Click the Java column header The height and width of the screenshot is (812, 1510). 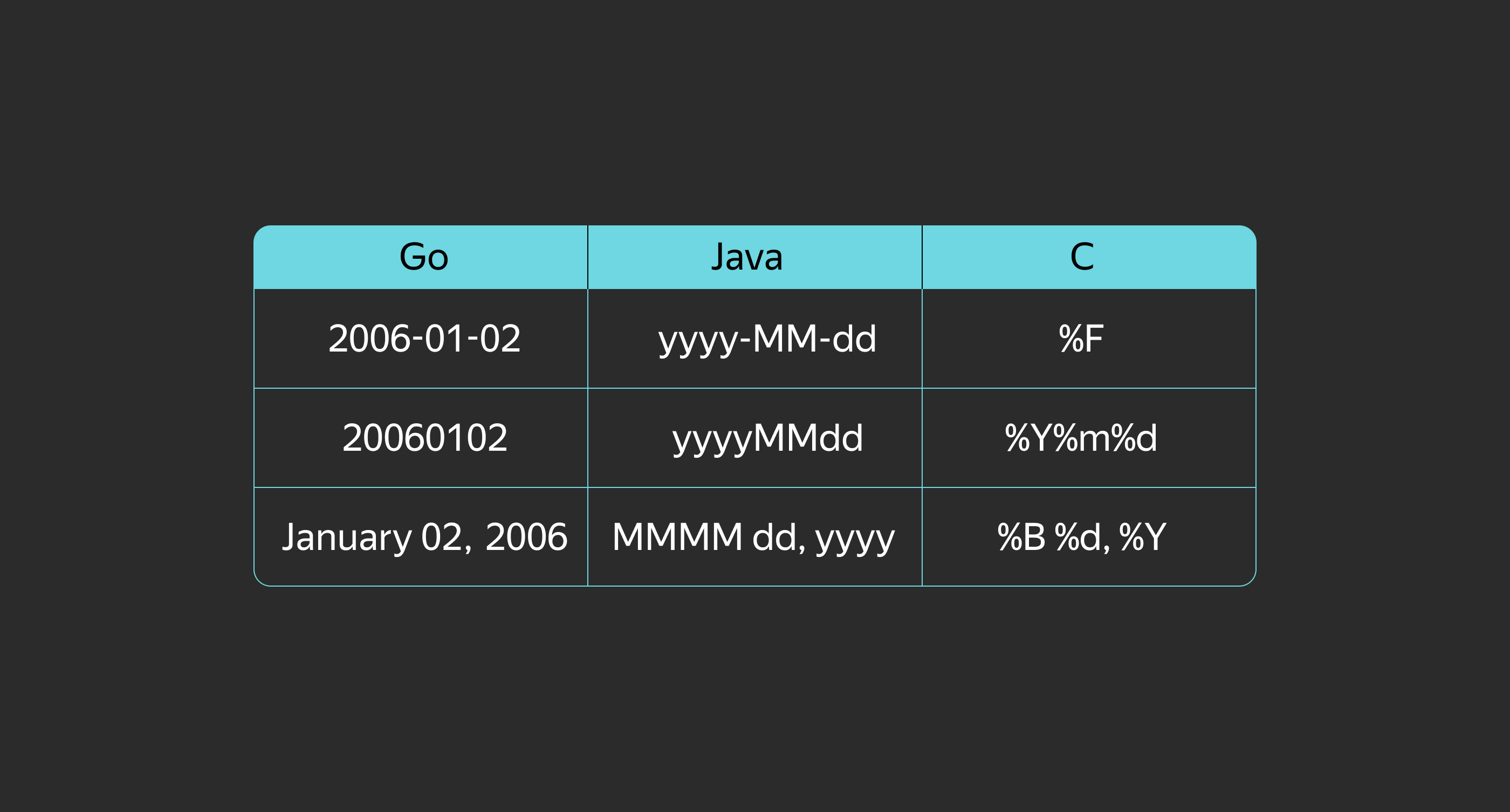click(x=755, y=257)
